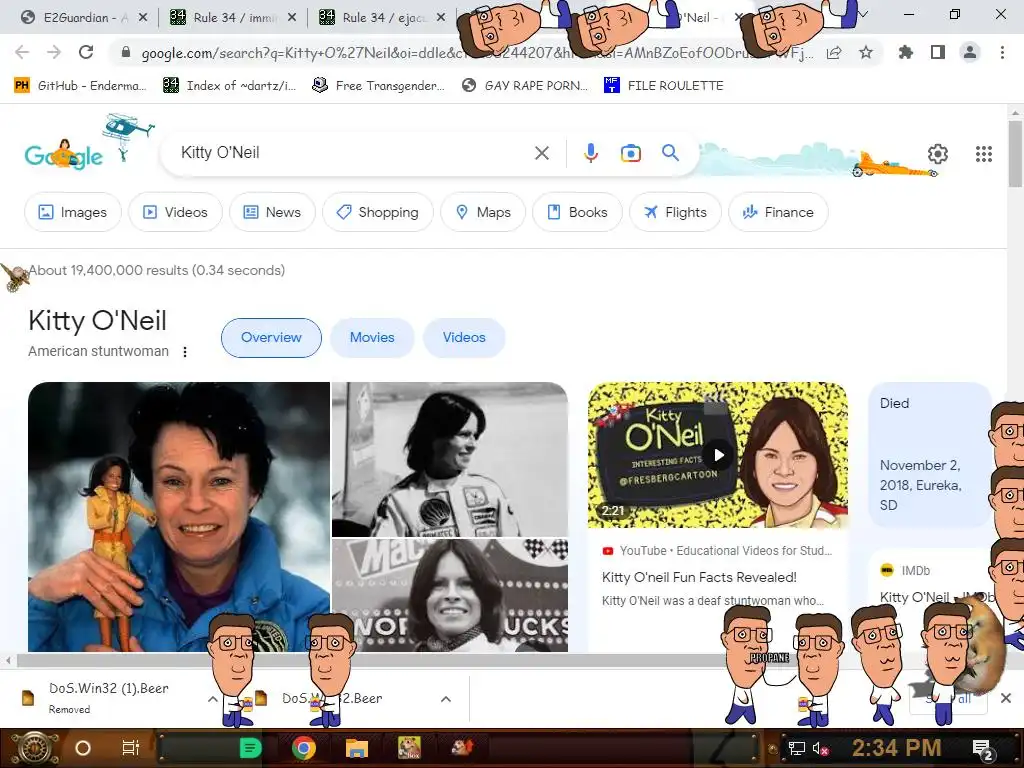Expand options for second DoS.Win32.Beer download
The image size is (1024, 768).
tap(445, 699)
